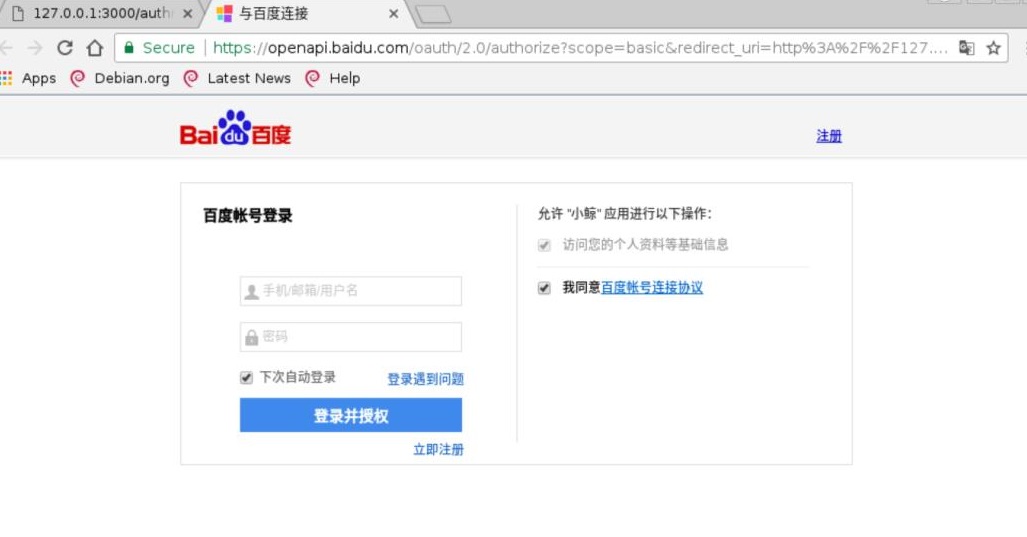Click the Baidu logo
The height and width of the screenshot is (537, 1027).
pos(235,128)
